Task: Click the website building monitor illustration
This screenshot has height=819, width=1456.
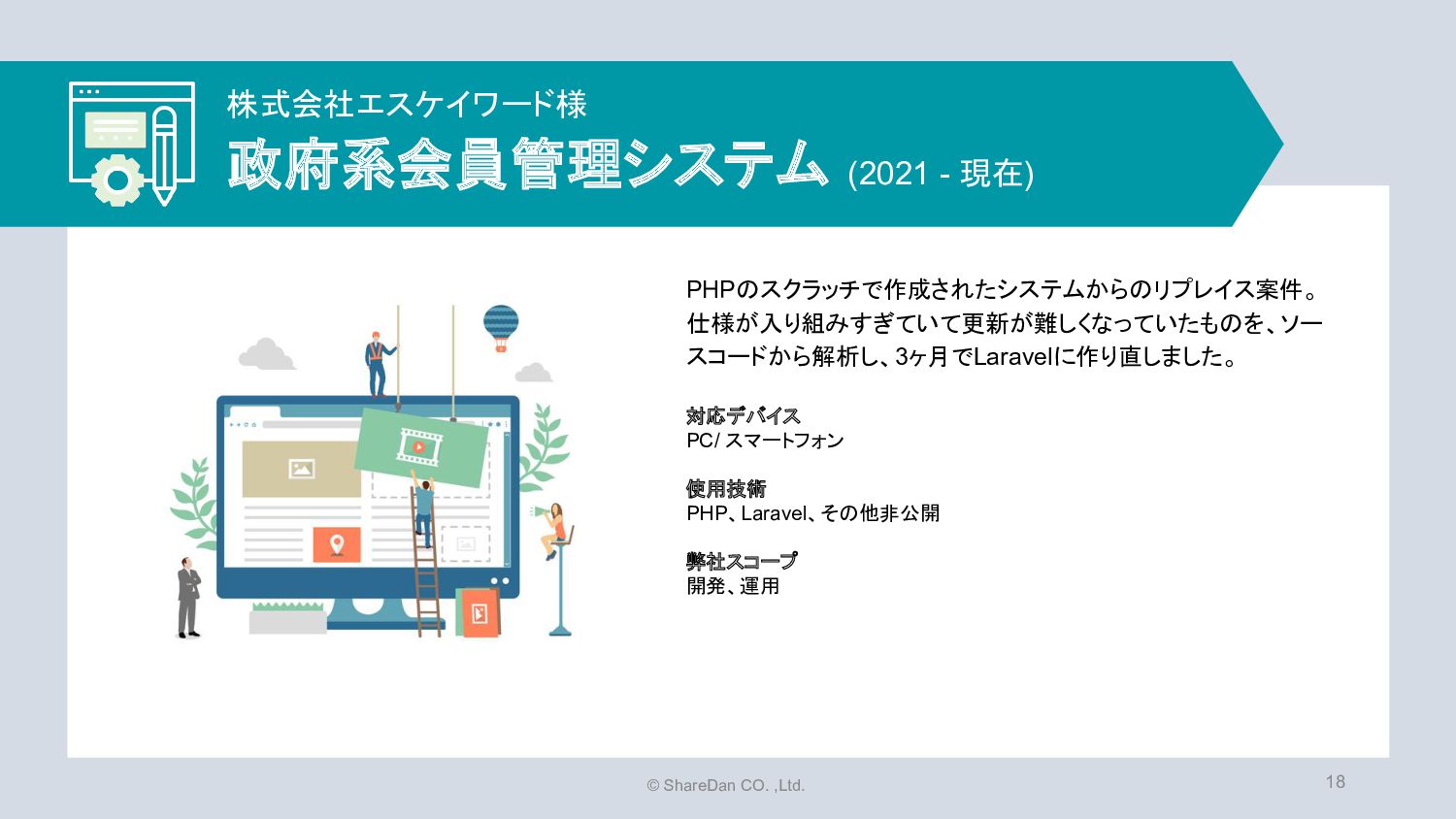Action: coord(372,471)
